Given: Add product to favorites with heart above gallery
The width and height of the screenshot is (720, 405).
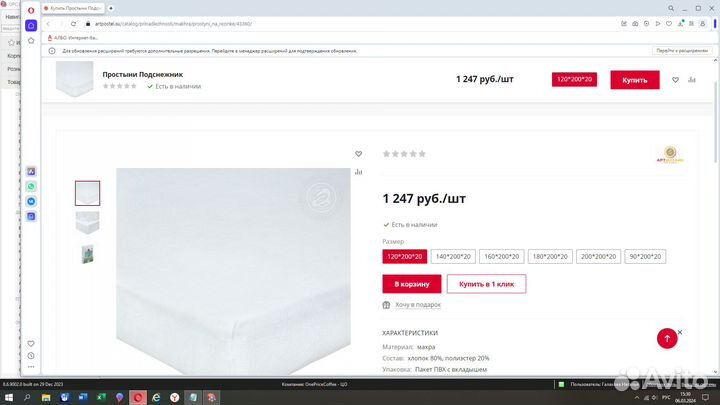Looking at the screenshot, I should click(x=359, y=154).
